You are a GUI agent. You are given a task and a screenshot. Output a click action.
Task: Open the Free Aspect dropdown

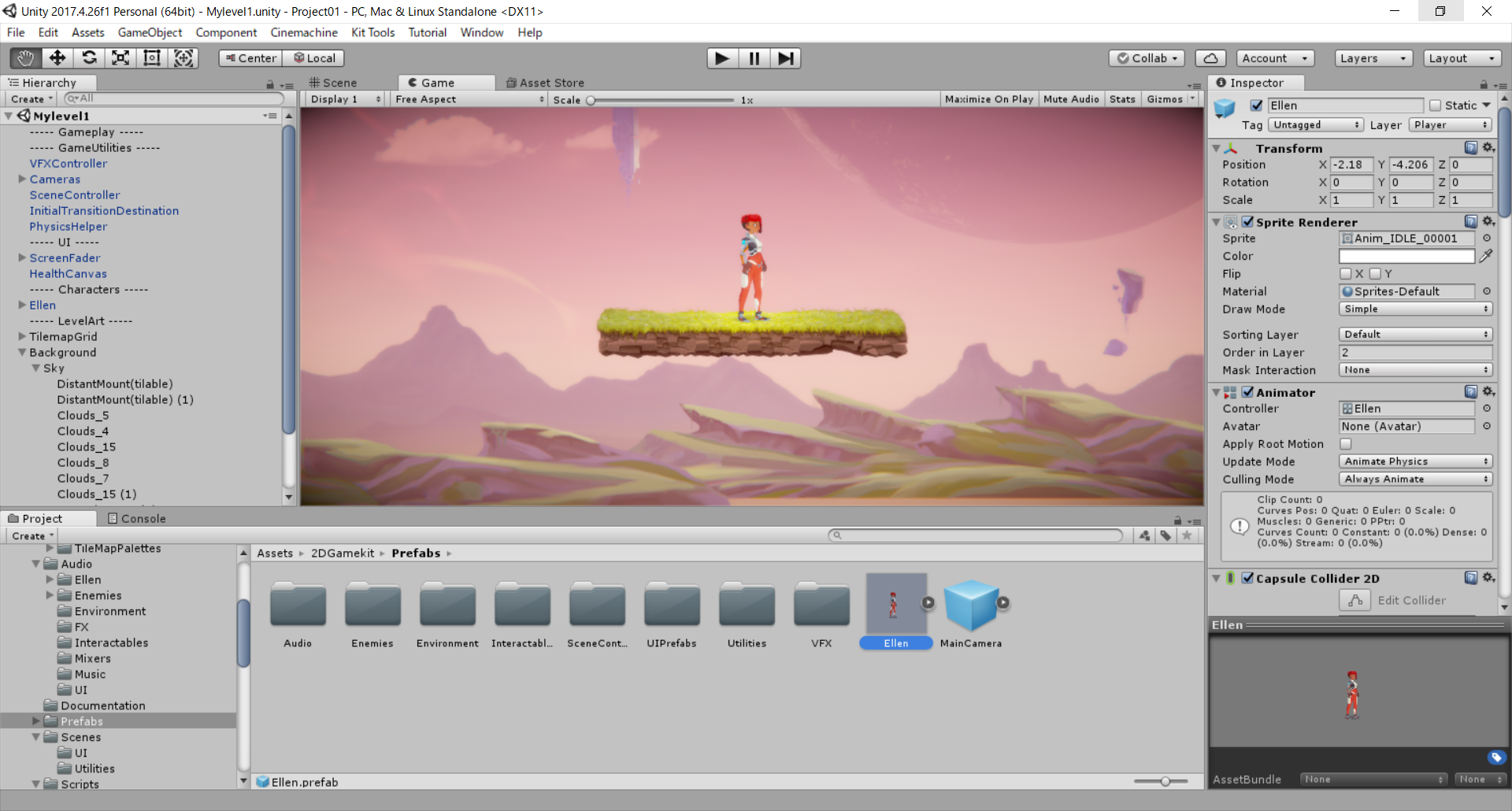coord(470,99)
